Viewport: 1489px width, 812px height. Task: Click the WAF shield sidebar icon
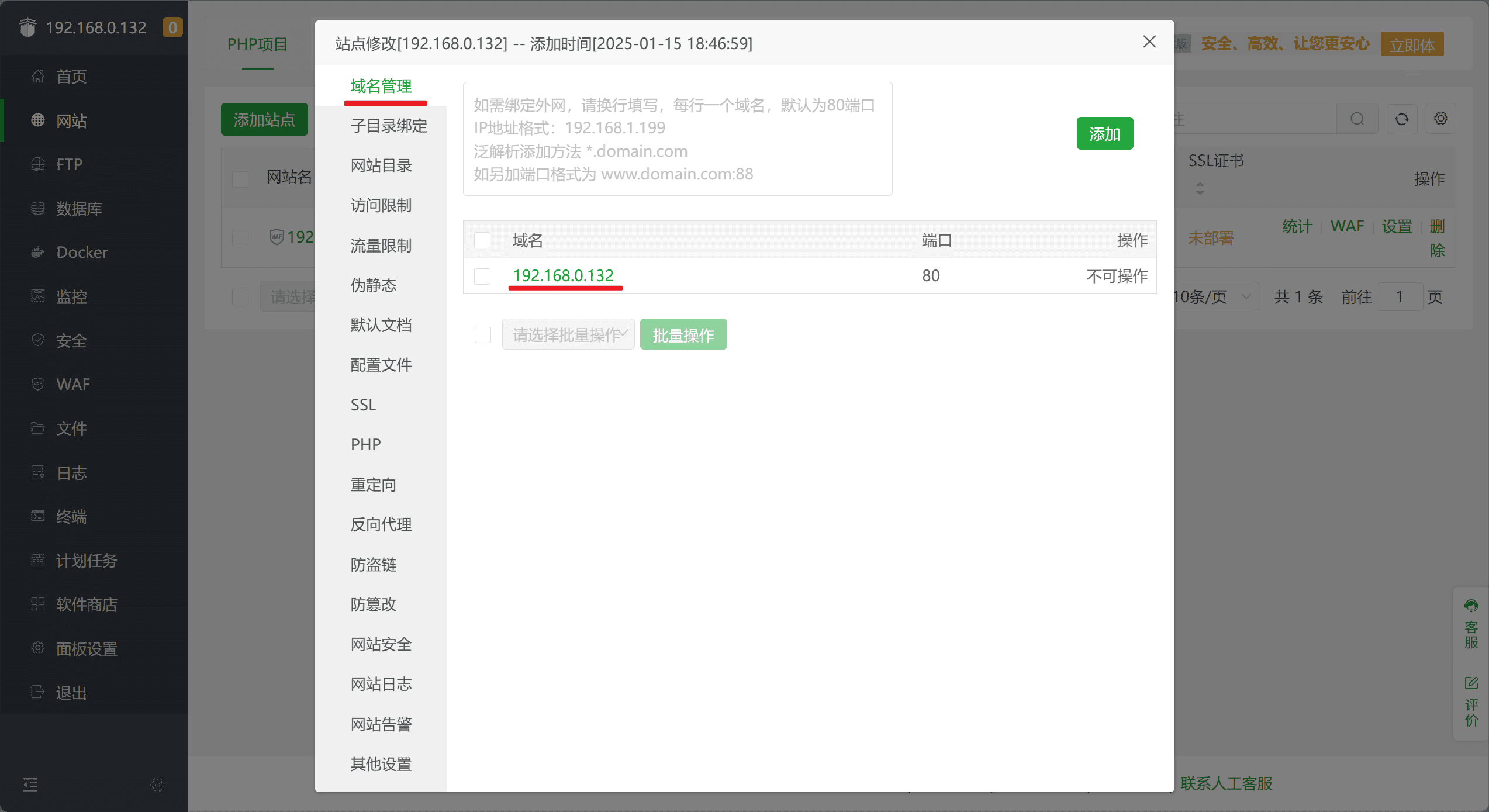38,384
